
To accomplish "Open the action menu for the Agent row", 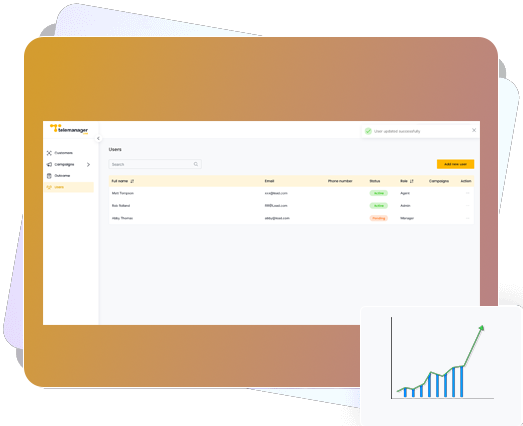I will (x=467, y=193).
